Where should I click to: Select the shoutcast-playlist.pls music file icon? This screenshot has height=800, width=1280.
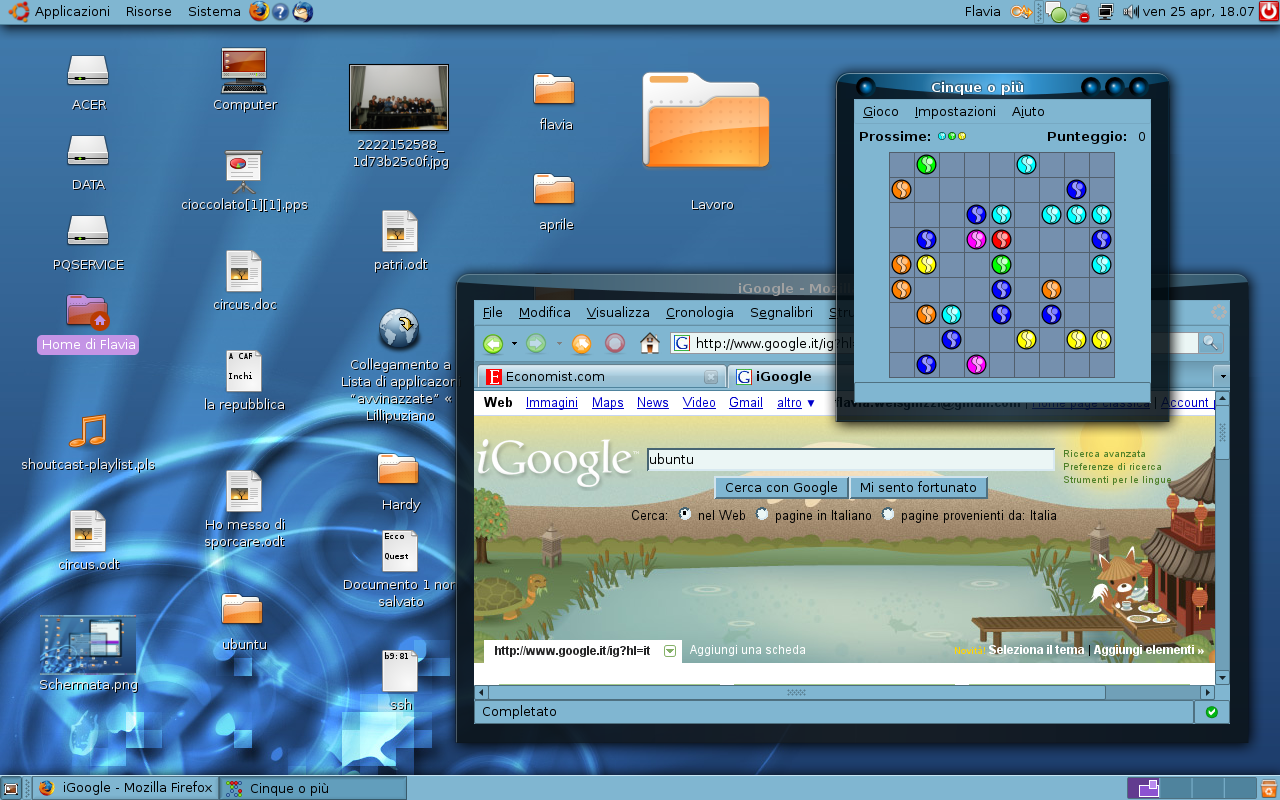click(x=88, y=431)
